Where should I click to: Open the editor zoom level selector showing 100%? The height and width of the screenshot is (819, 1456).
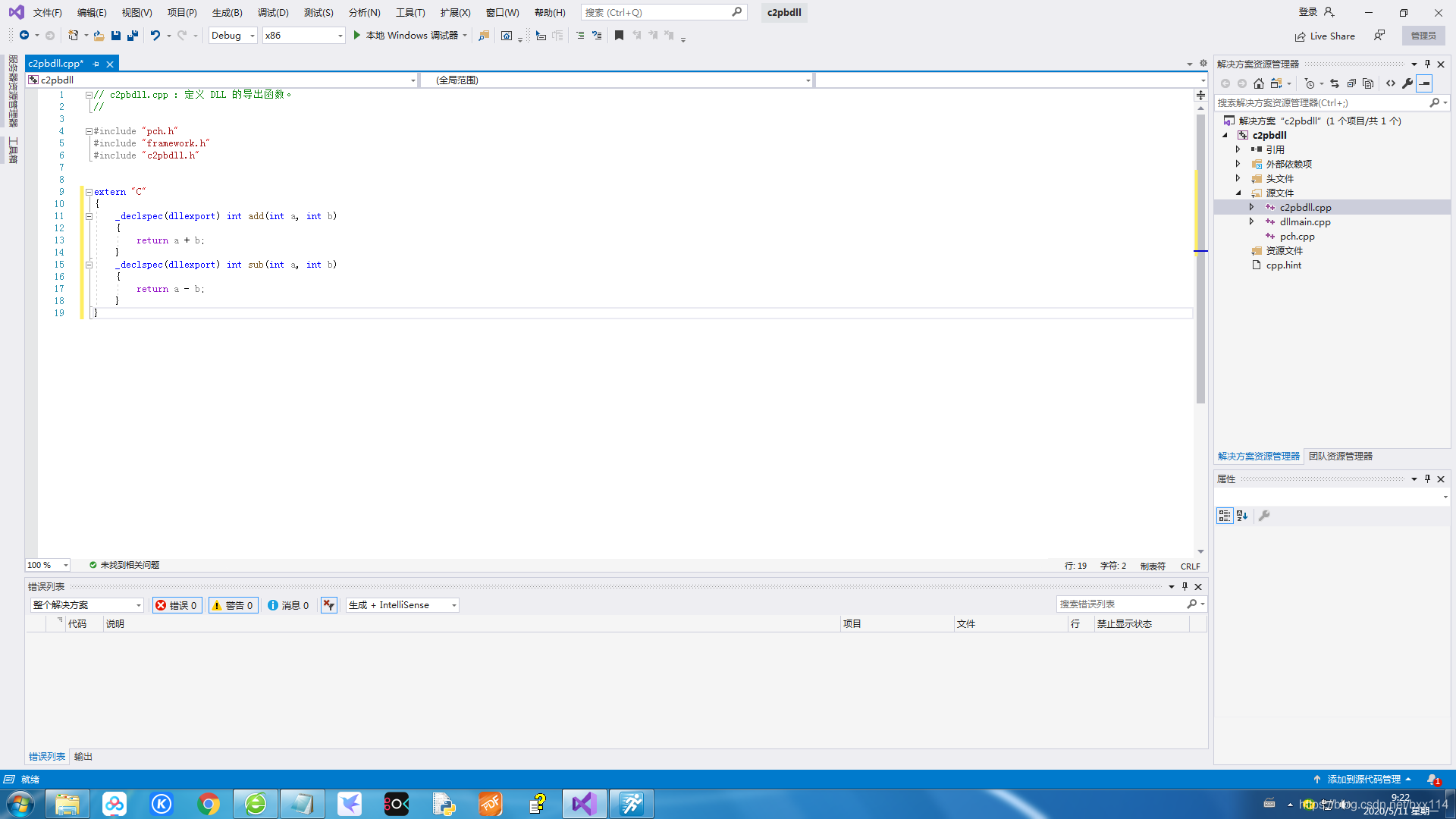click(x=47, y=565)
